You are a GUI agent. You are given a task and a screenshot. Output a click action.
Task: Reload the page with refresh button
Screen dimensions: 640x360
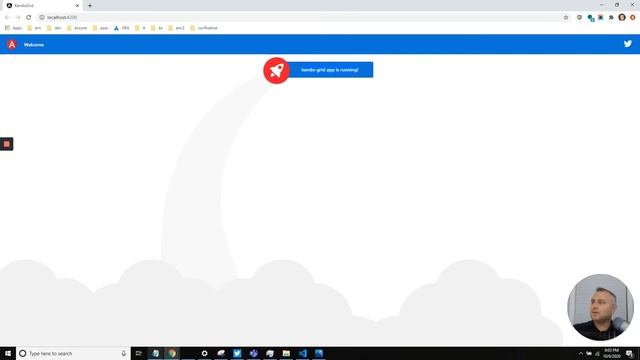(x=29, y=17)
